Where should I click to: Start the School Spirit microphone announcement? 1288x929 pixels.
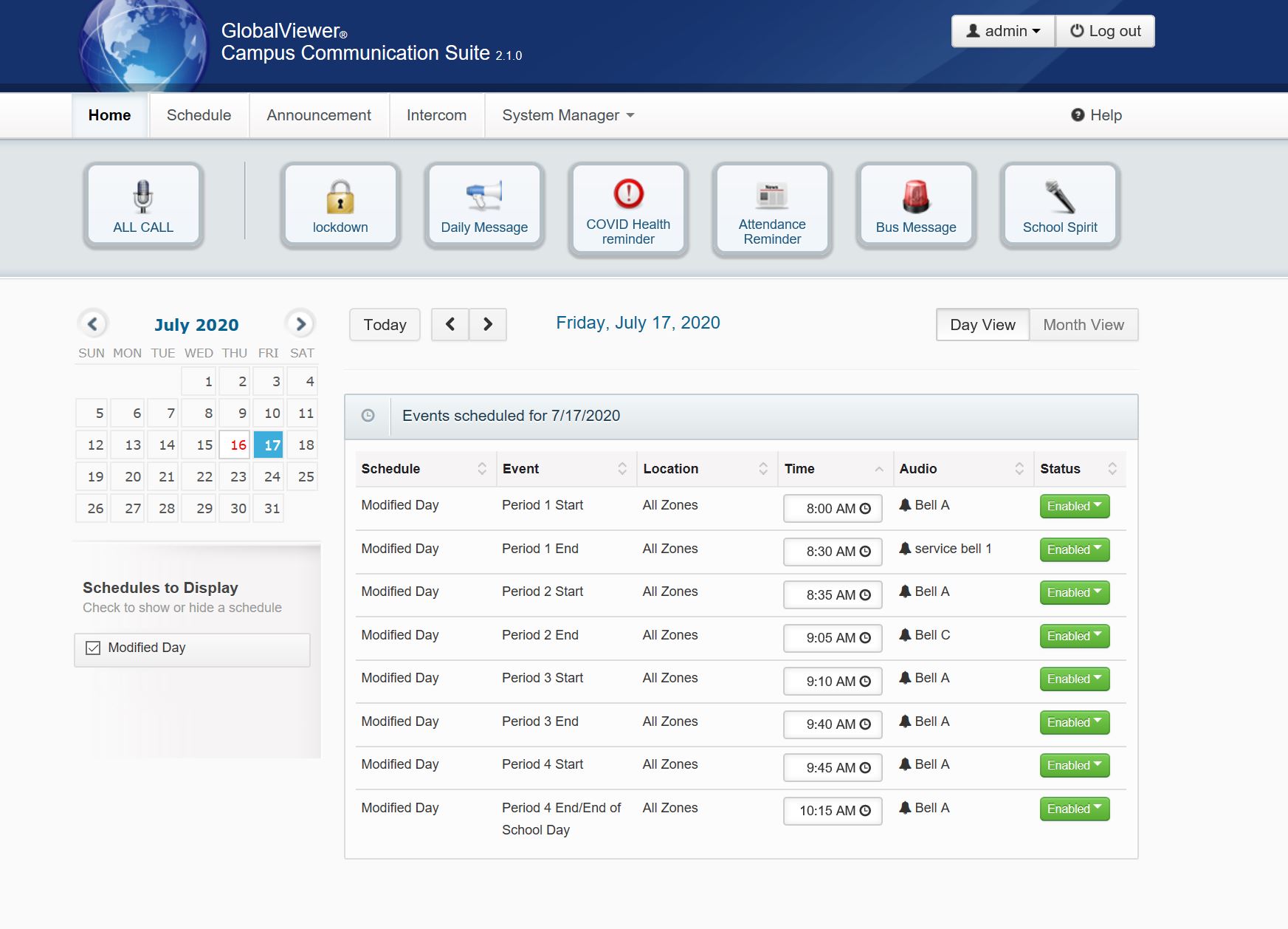(1060, 205)
